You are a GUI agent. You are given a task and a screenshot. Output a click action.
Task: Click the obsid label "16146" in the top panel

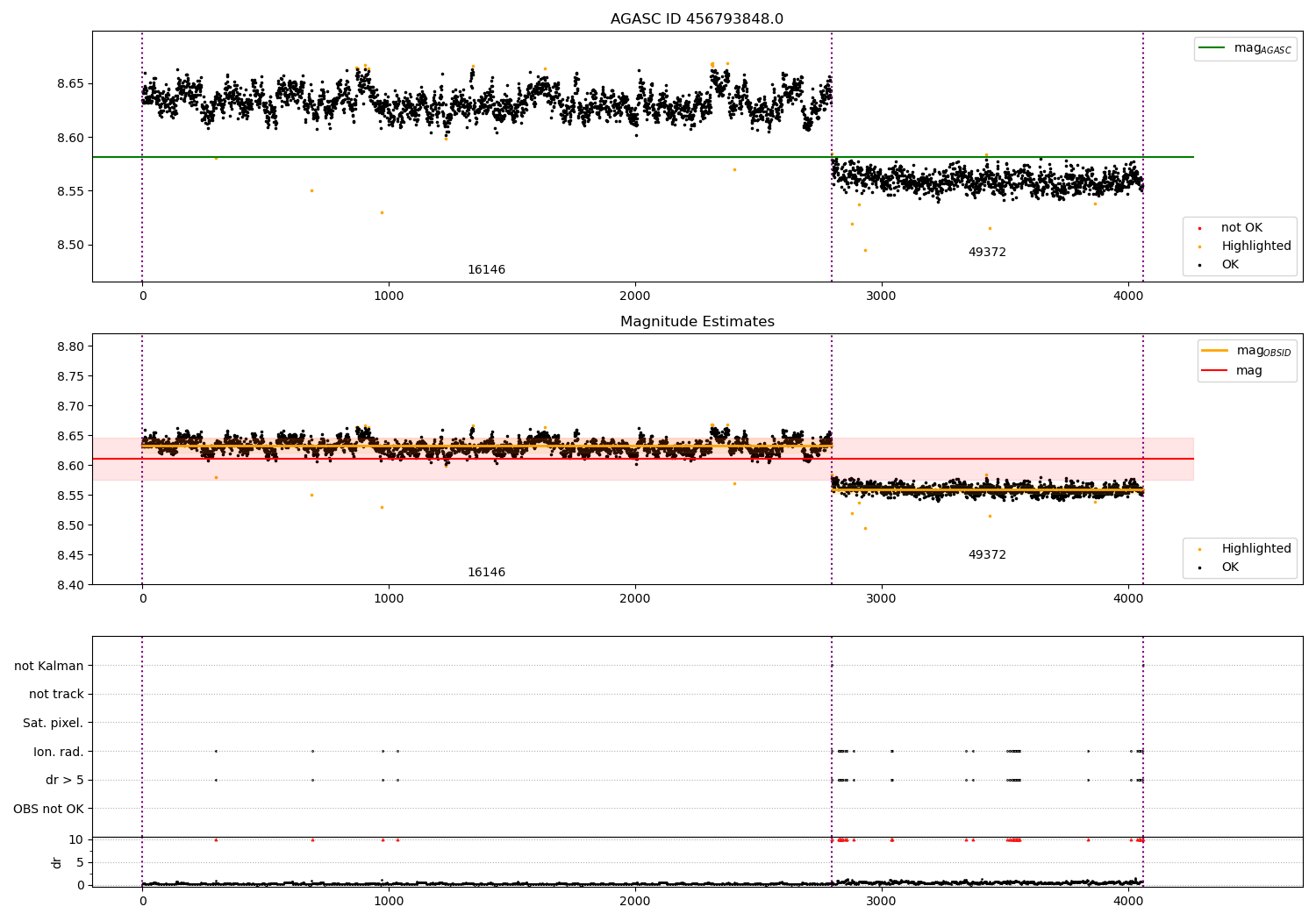pyautogui.click(x=486, y=270)
